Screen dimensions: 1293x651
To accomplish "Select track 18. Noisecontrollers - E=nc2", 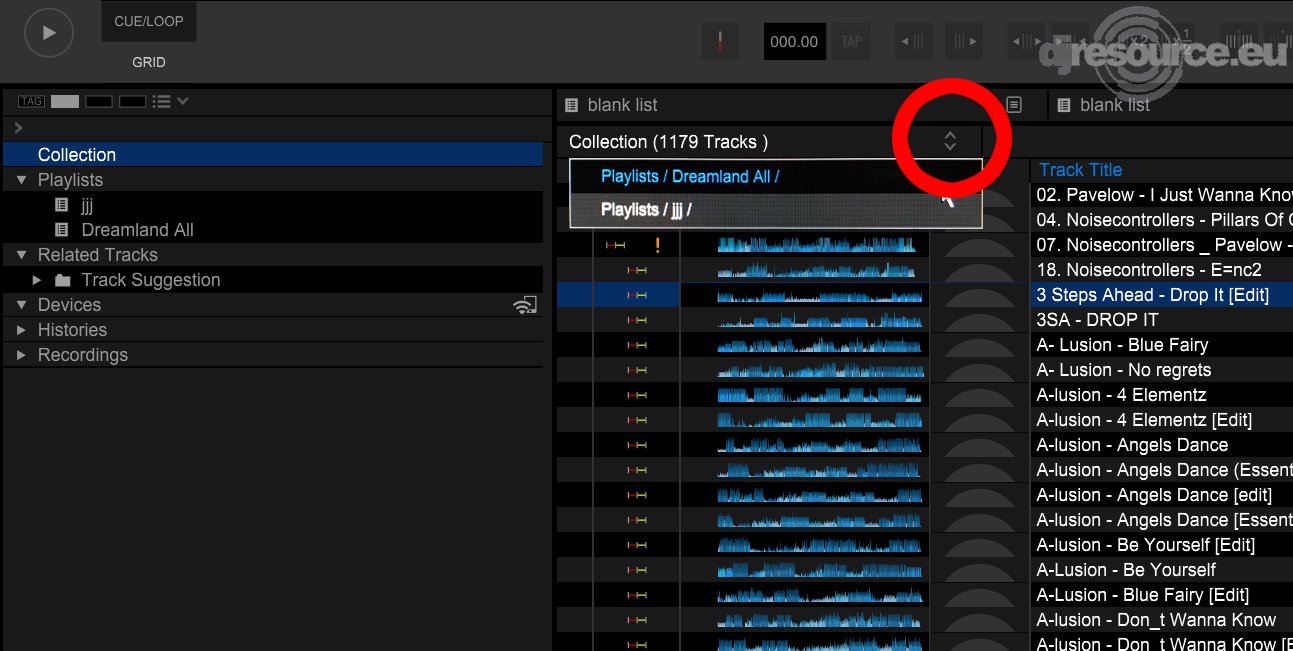I will coord(1149,270).
